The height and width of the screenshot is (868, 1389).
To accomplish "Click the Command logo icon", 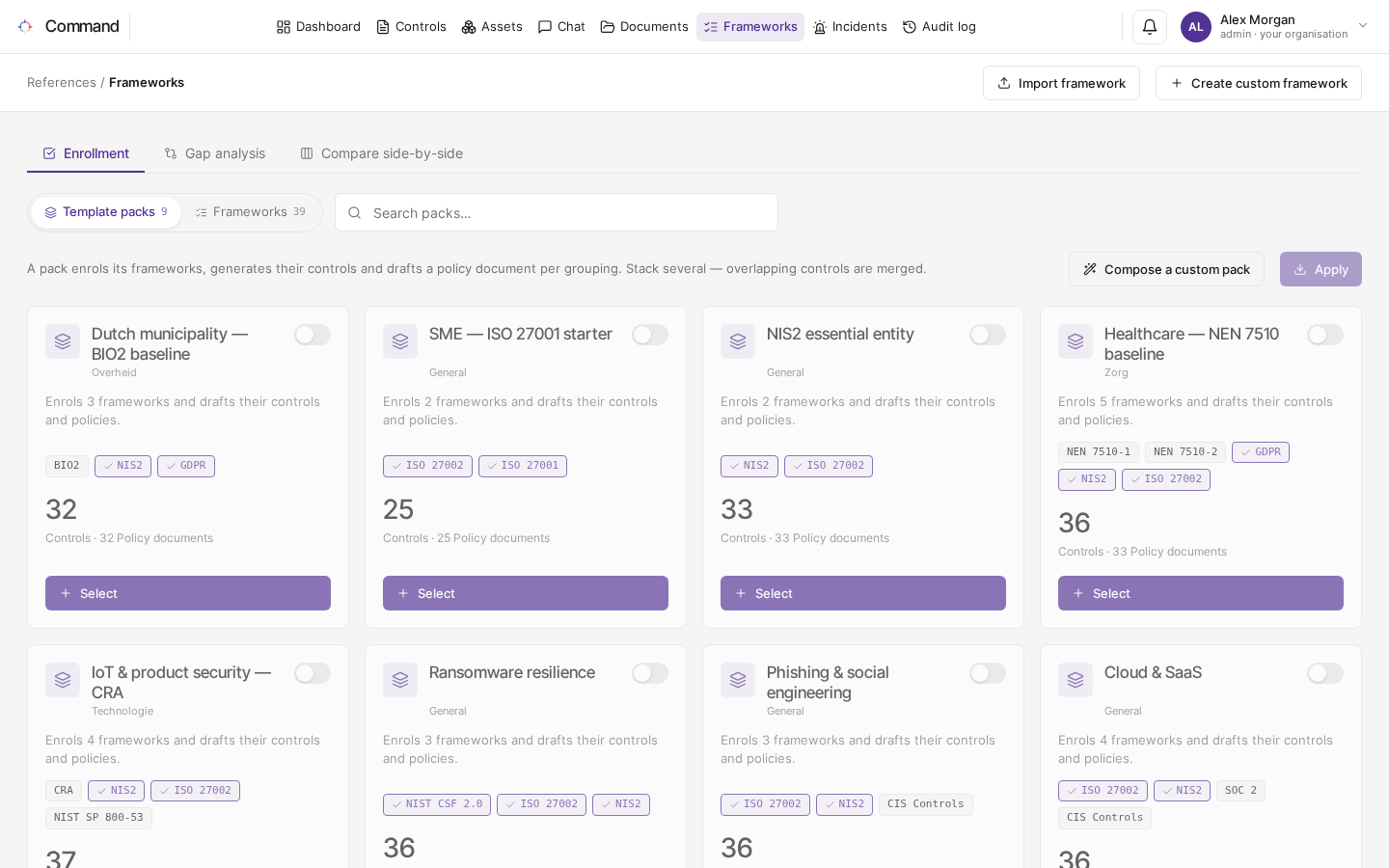I will [25, 26].
